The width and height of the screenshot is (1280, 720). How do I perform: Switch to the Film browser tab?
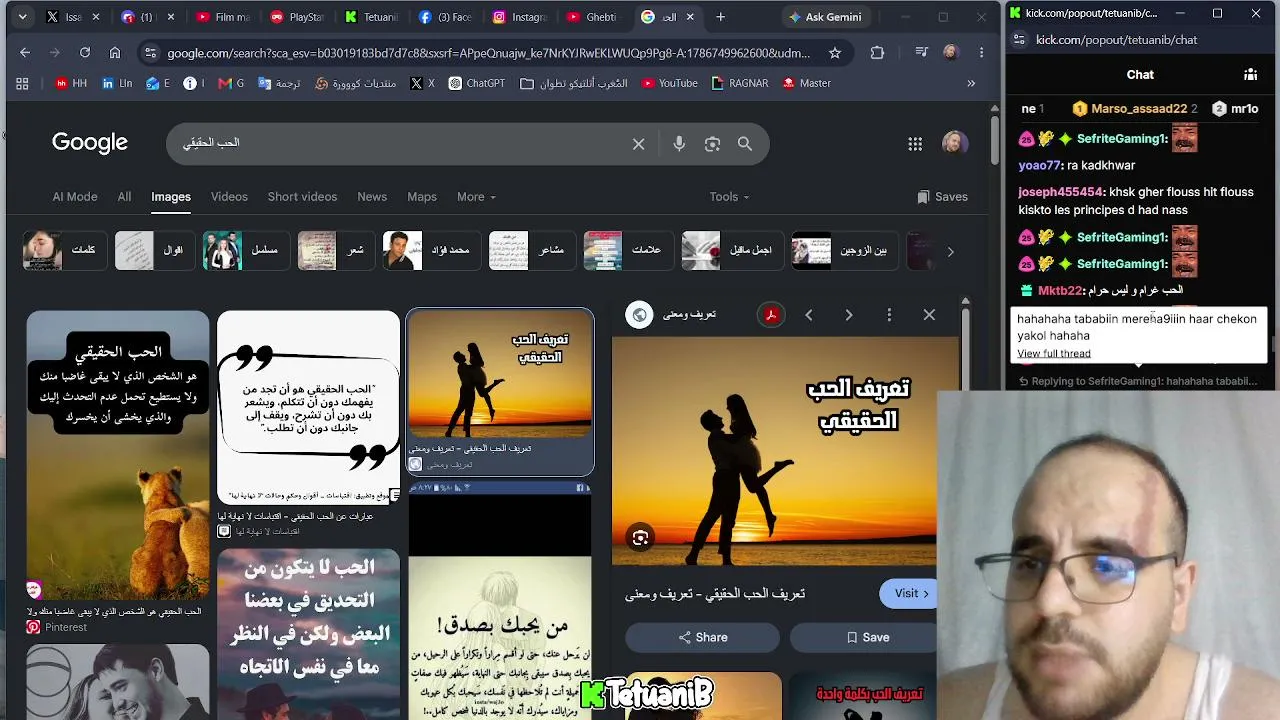pos(222,17)
